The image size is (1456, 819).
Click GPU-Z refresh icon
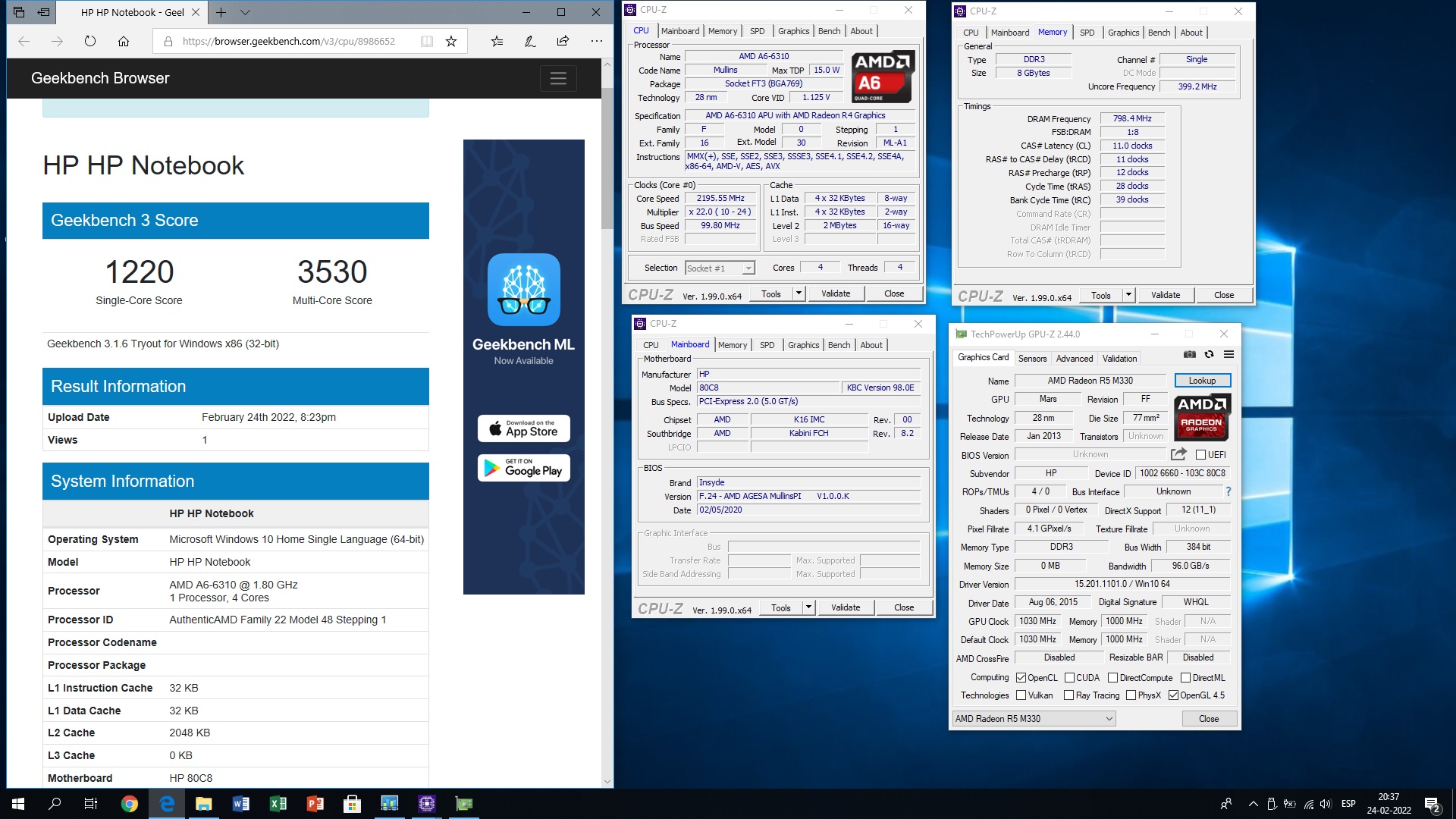[1210, 354]
